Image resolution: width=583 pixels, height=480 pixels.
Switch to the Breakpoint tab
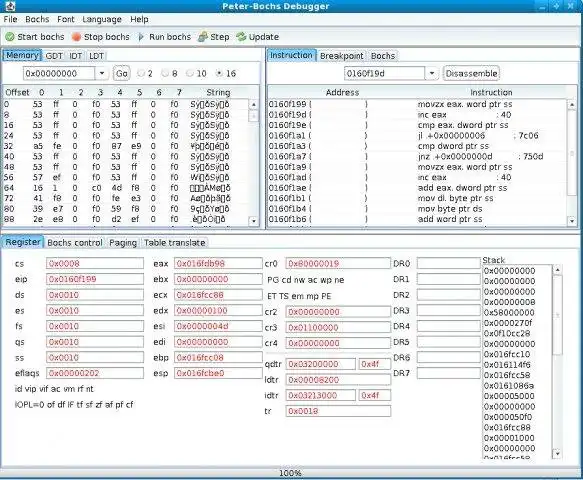click(x=342, y=56)
